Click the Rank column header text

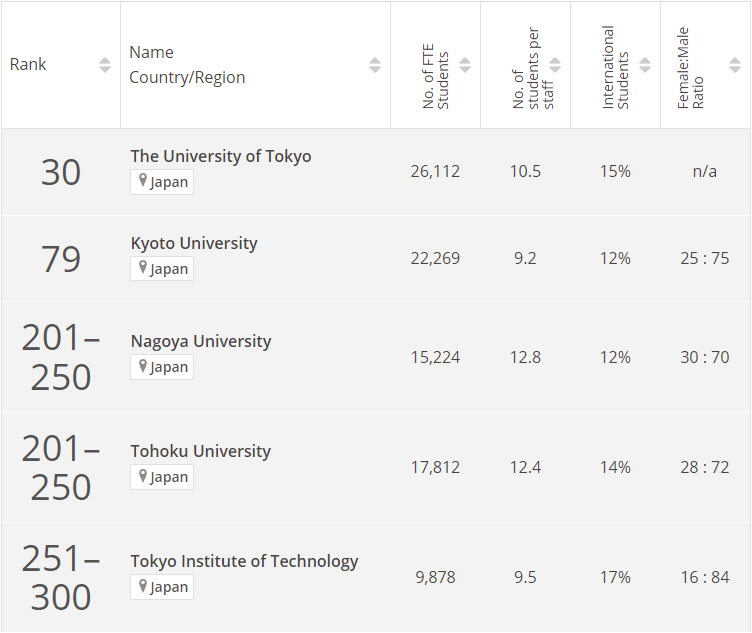[x=28, y=65]
